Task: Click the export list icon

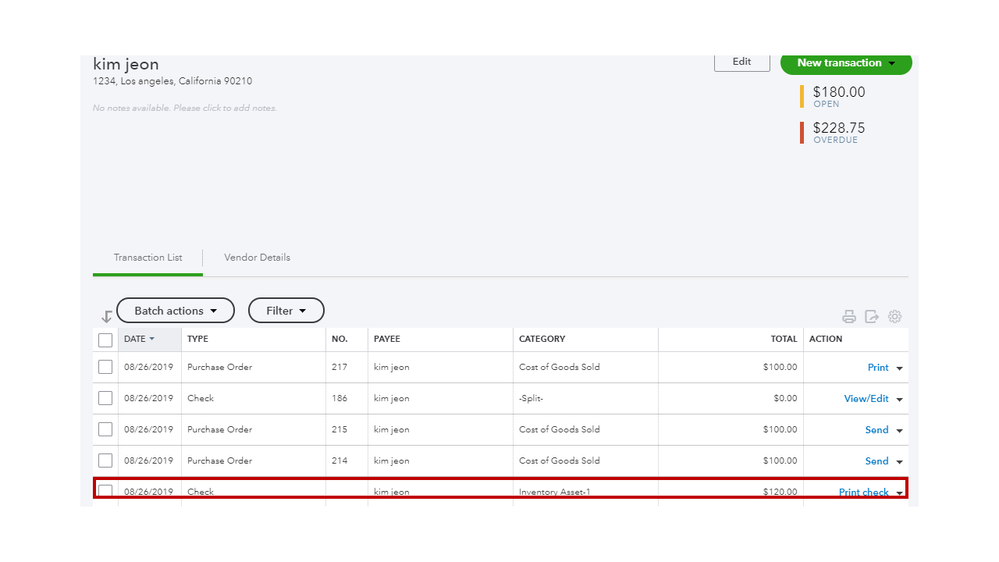Action: pos(872,317)
